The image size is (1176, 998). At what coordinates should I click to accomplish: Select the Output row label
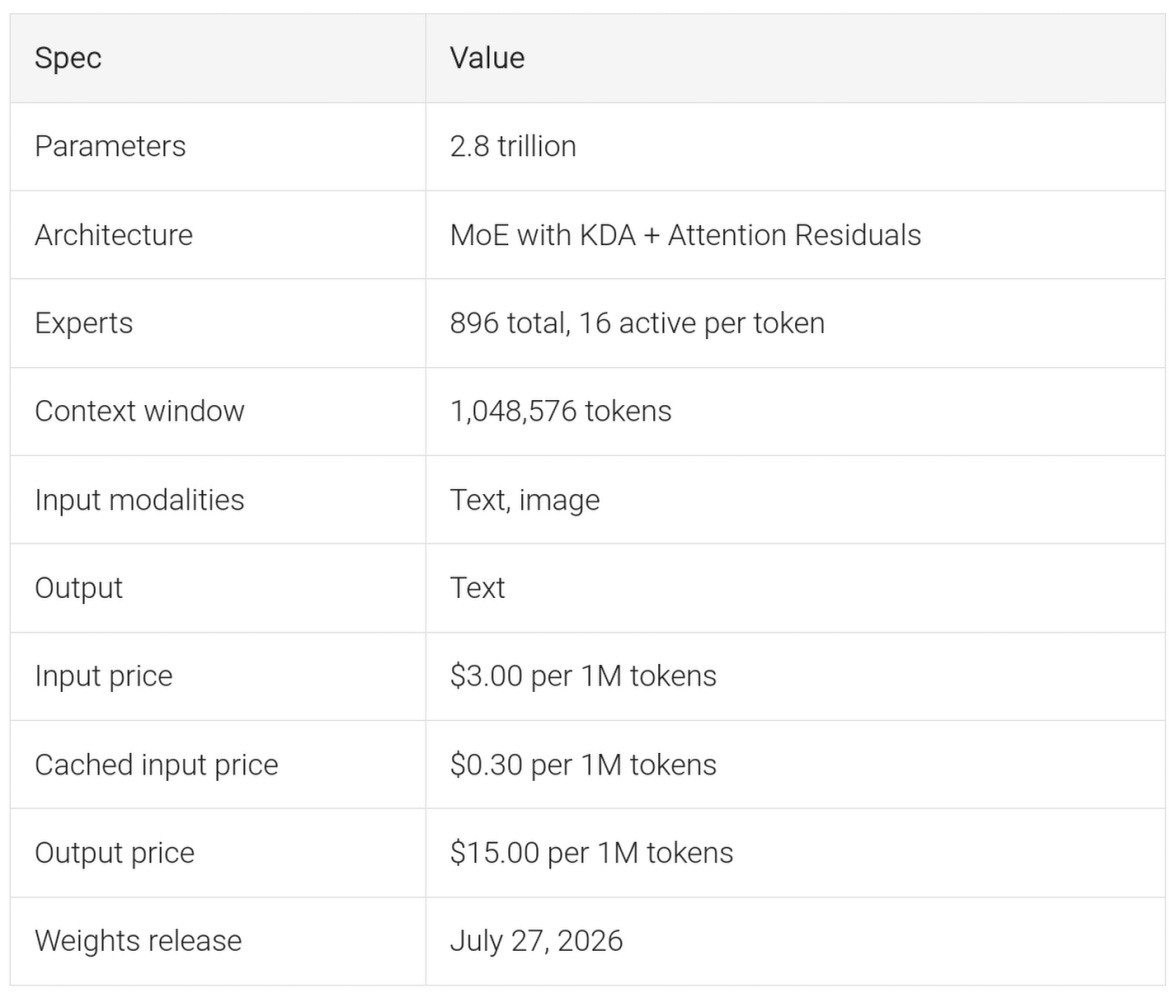[79, 588]
